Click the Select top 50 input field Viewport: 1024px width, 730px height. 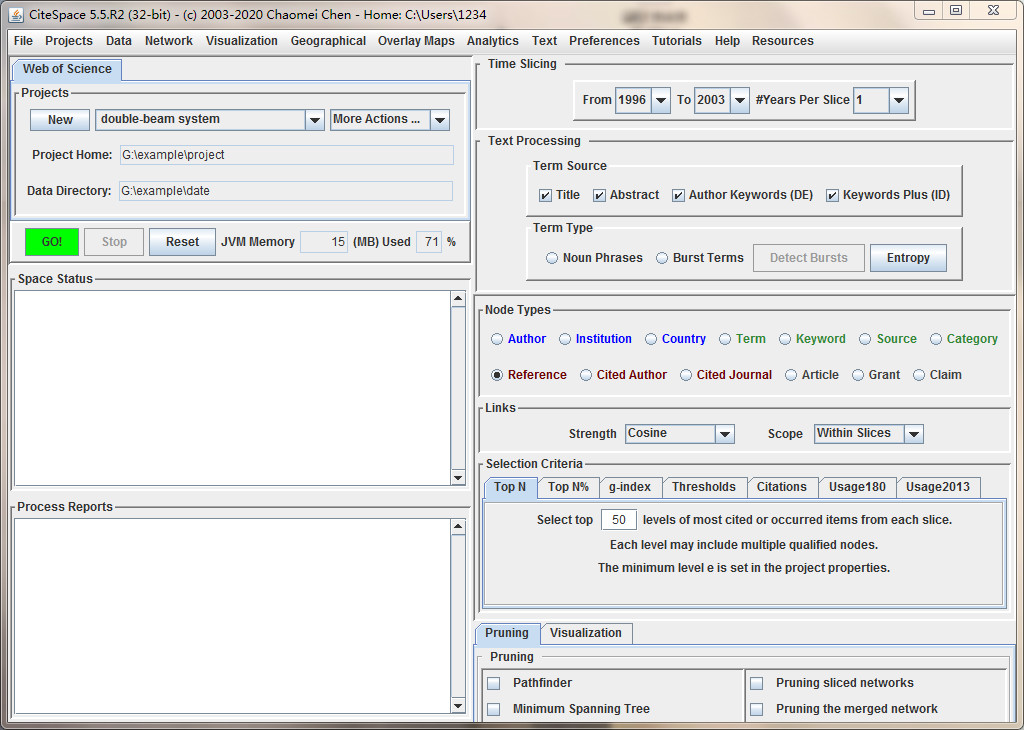(618, 520)
